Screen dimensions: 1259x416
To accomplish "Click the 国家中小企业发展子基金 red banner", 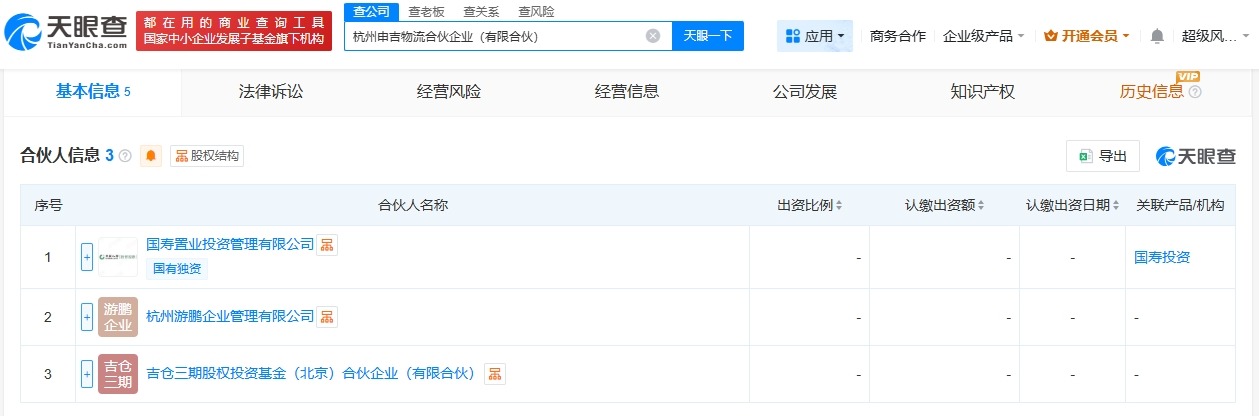I will (x=233, y=31).
